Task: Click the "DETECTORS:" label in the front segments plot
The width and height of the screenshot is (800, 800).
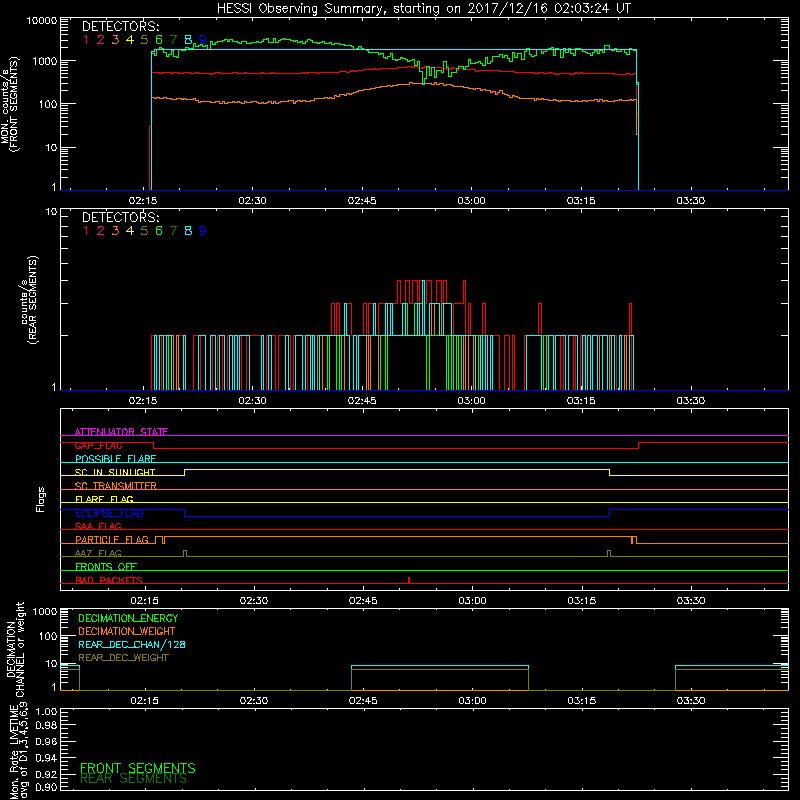Action: (120, 27)
